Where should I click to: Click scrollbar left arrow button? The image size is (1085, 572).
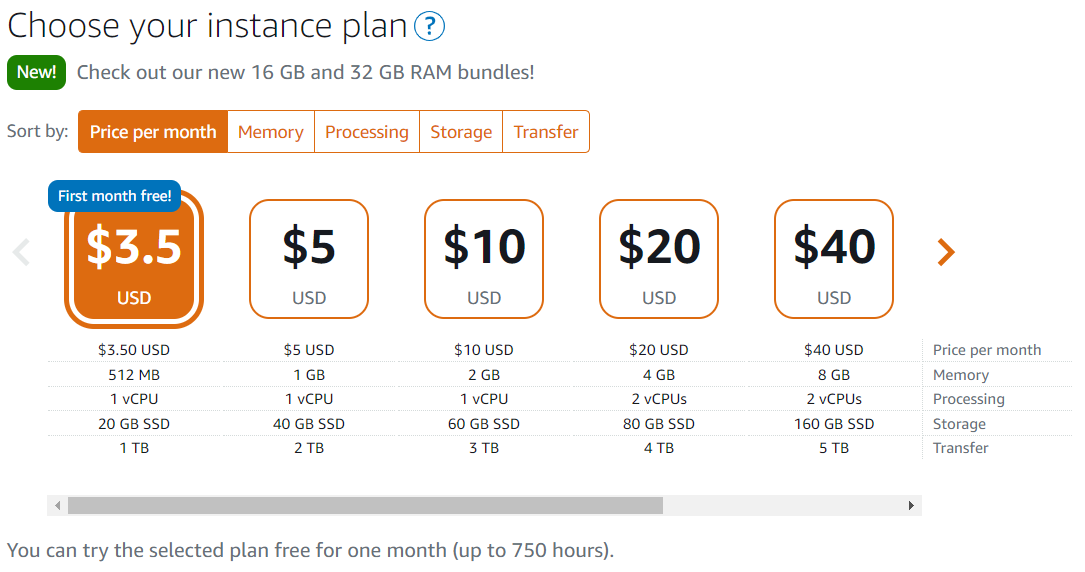[58, 506]
